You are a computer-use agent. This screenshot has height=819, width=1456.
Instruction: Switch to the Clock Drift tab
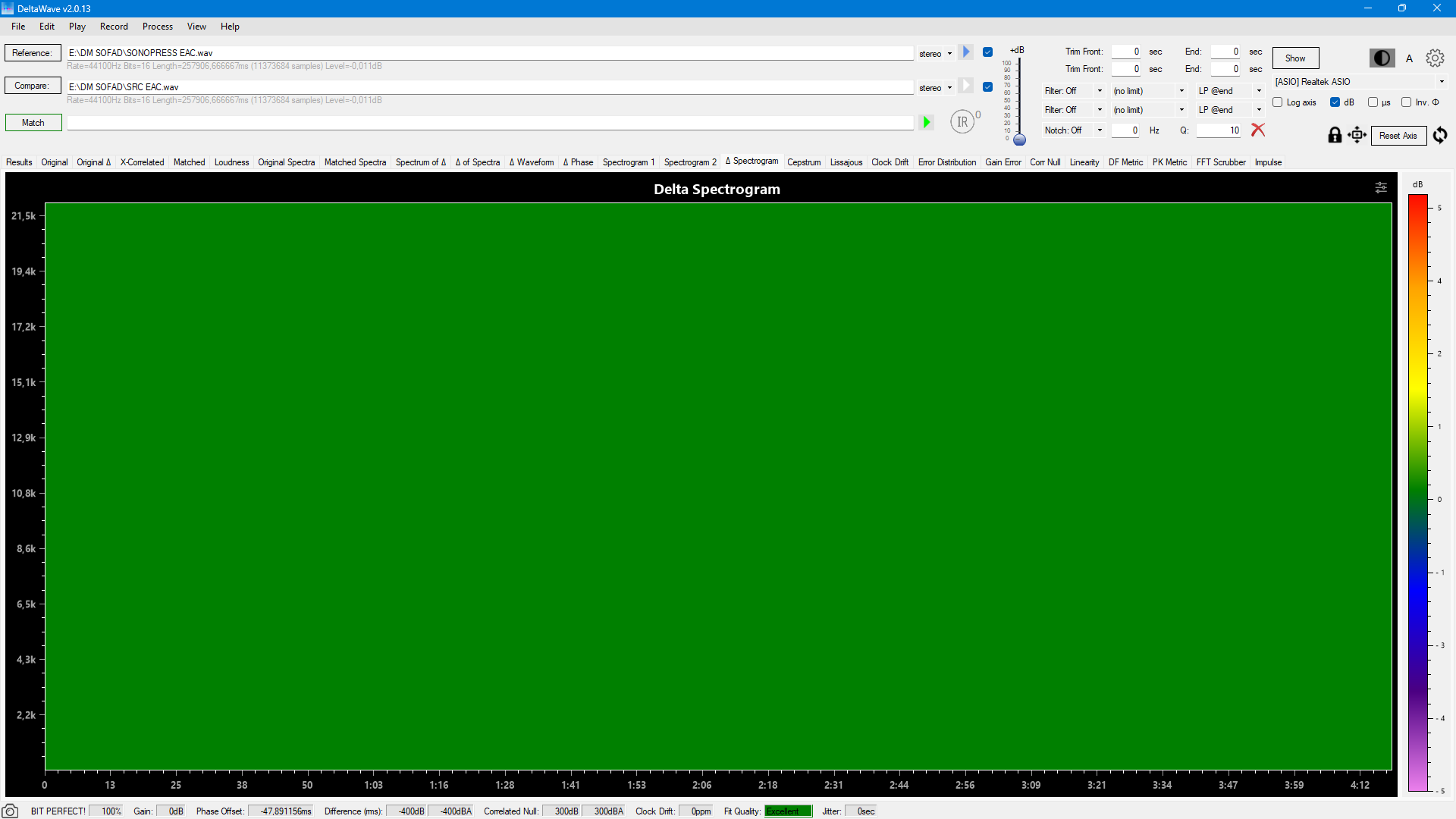click(x=890, y=162)
